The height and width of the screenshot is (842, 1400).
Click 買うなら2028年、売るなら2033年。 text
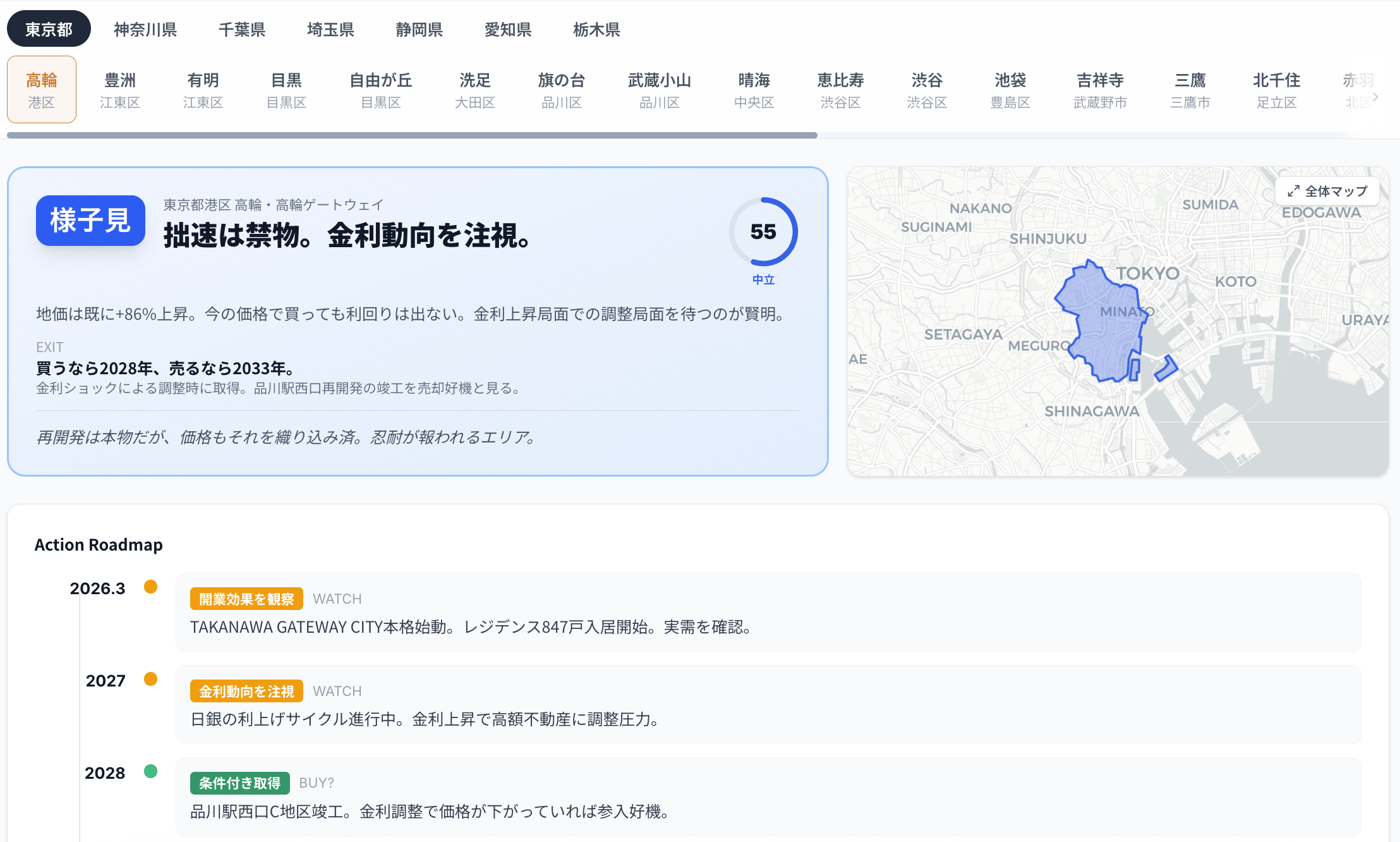click(x=165, y=368)
